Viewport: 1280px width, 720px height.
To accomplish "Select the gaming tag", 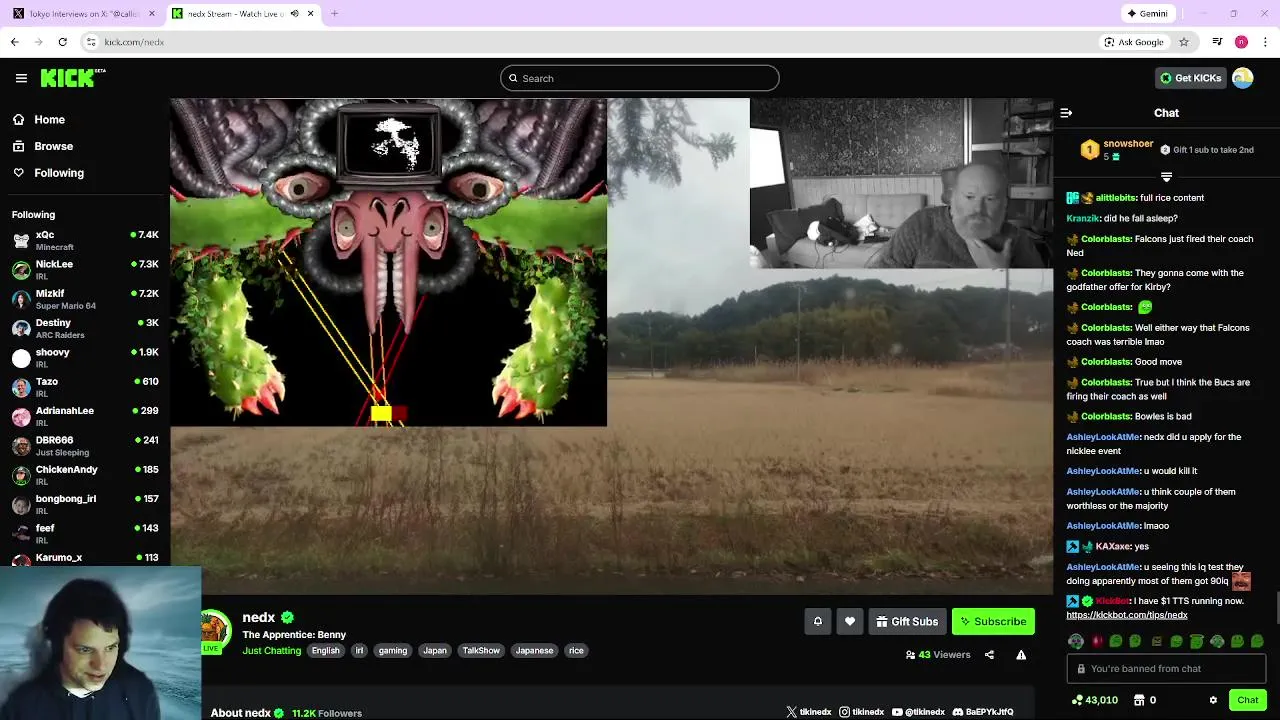I will [x=392, y=650].
